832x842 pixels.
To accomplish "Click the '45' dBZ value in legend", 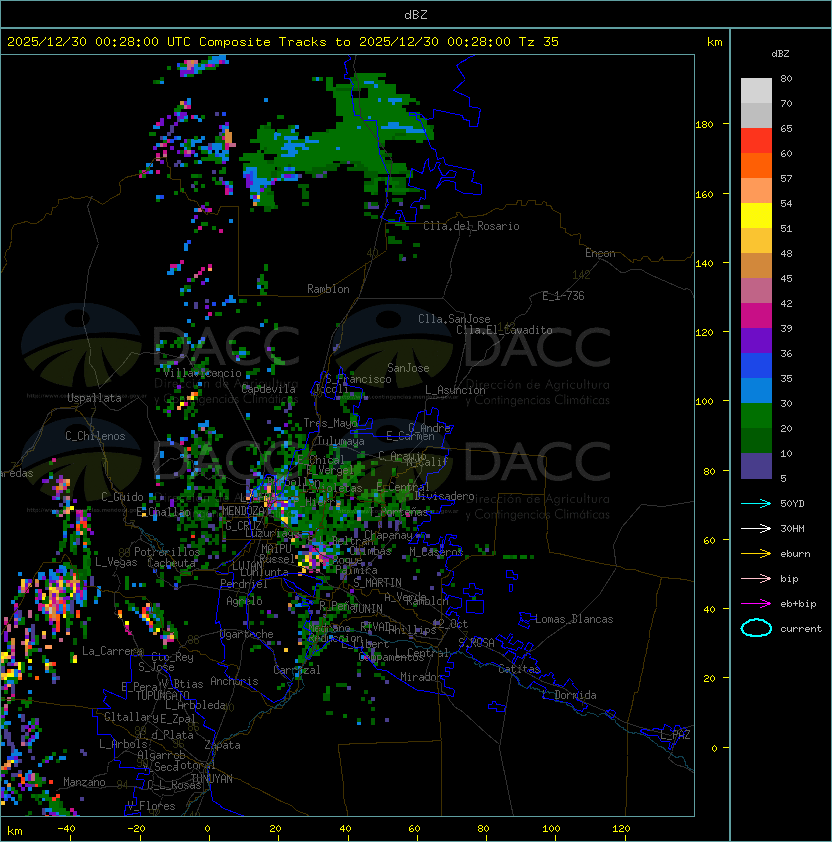I will 786,279.
